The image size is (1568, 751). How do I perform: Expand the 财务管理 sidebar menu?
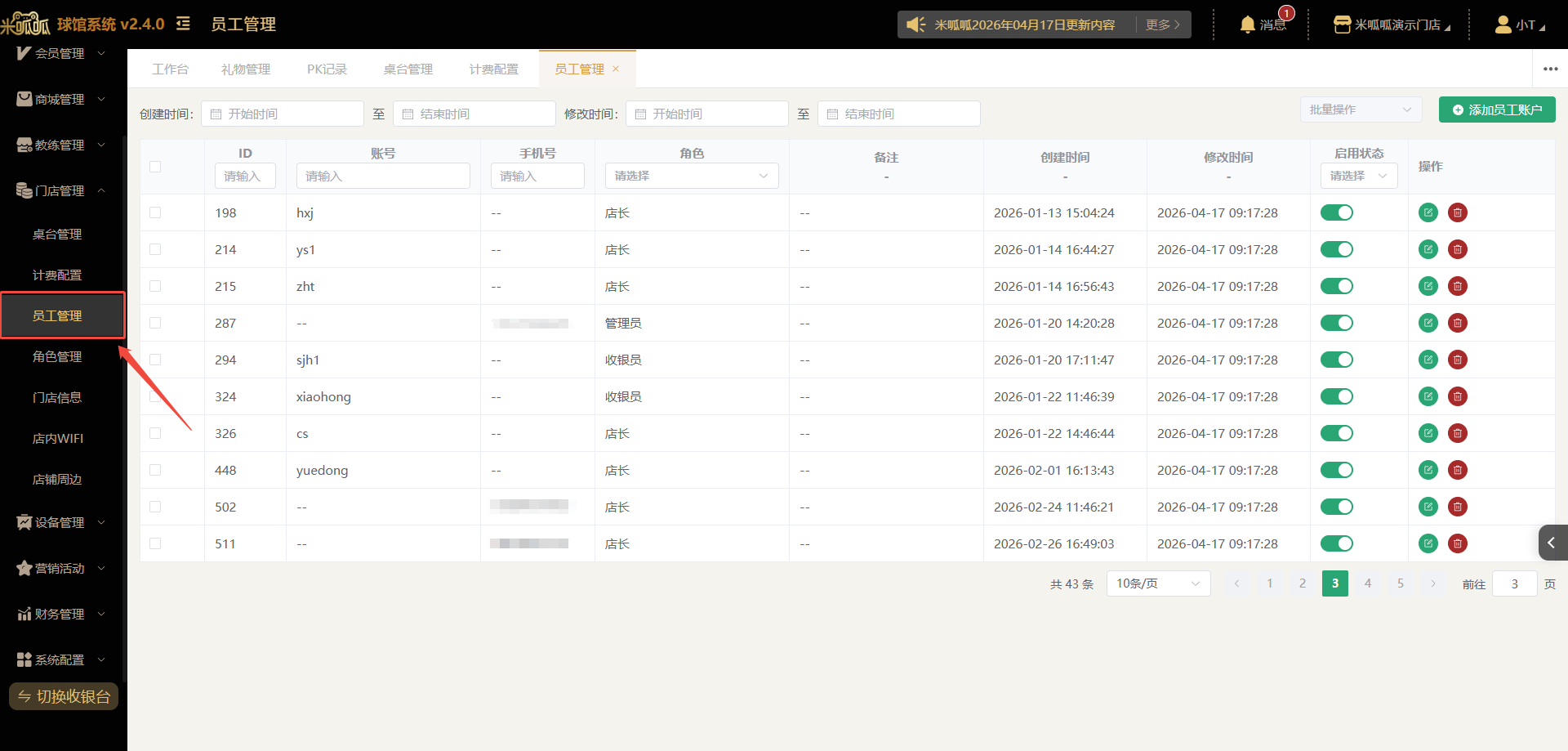pyautogui.click(x=62, y=614)
